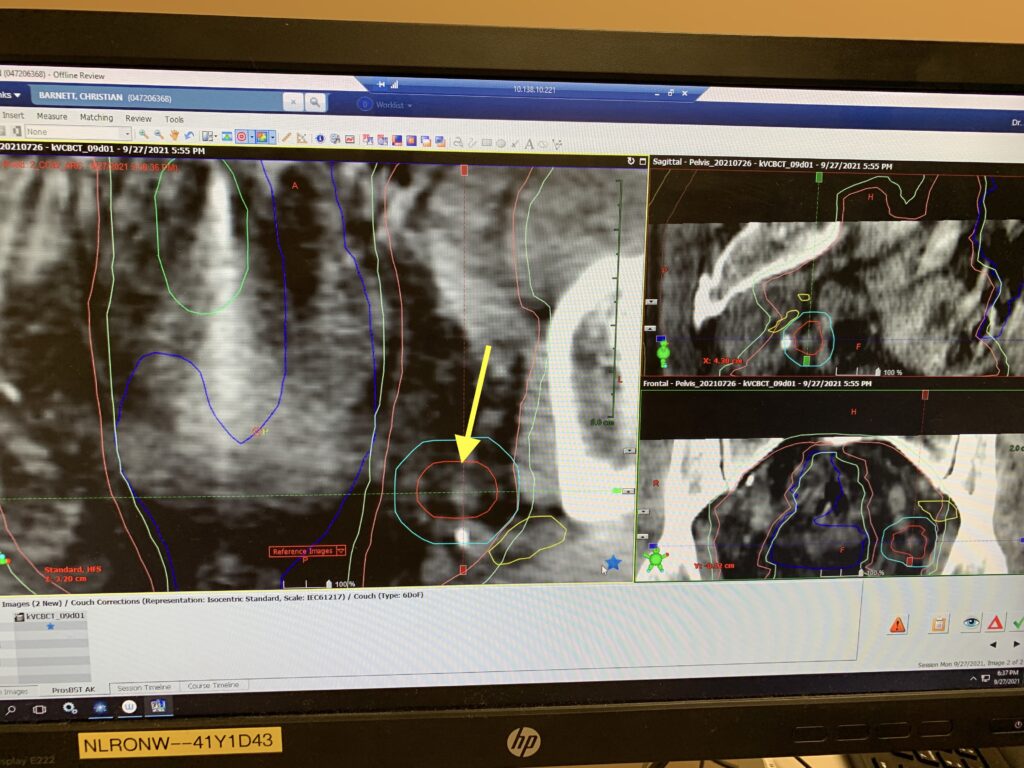
Task: Close patient BARNETT, CHRISTIAN with X button
Action: (x=293, y=101)
